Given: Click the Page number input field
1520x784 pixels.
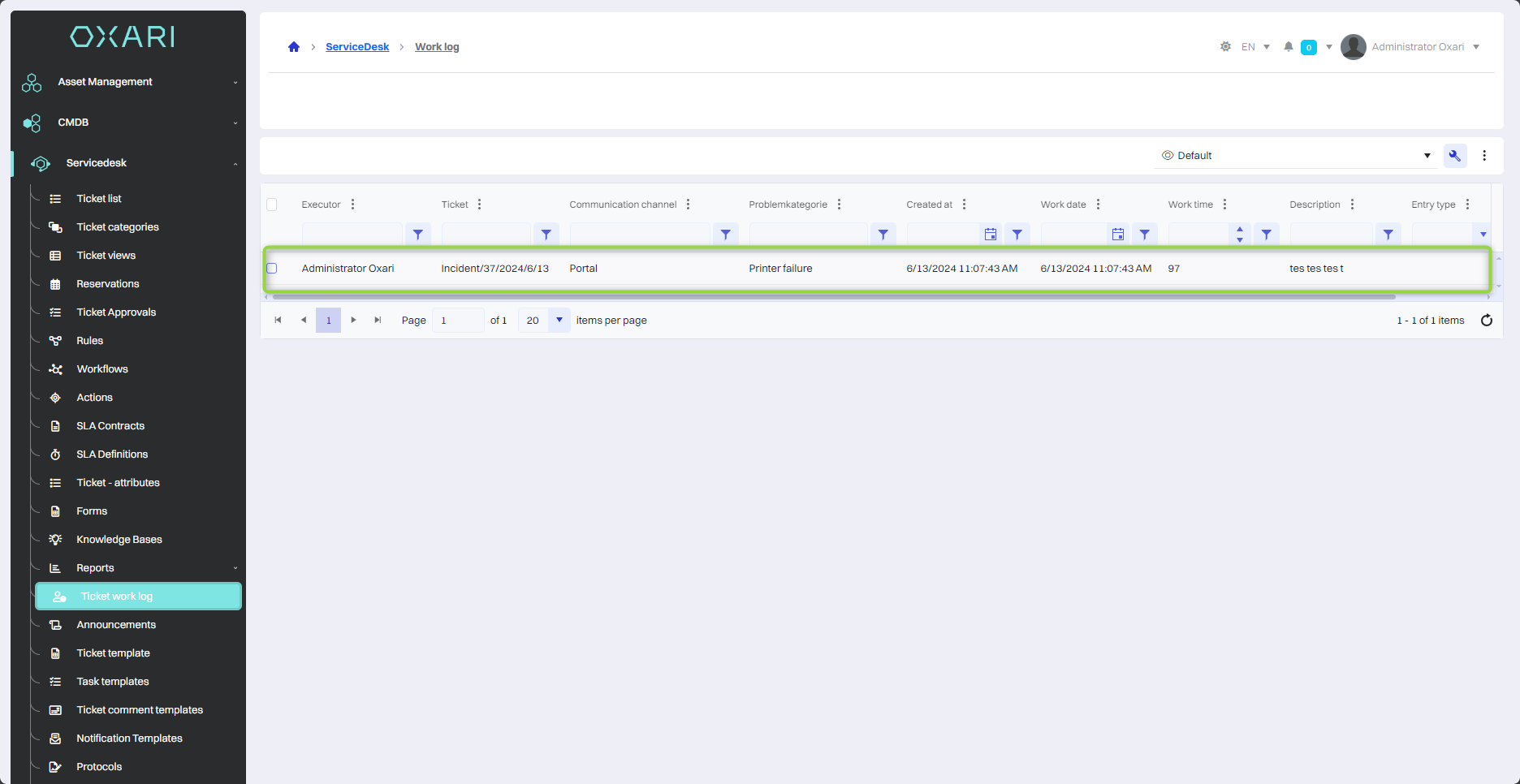Looking at the screenshot, I should pos(458,321).
